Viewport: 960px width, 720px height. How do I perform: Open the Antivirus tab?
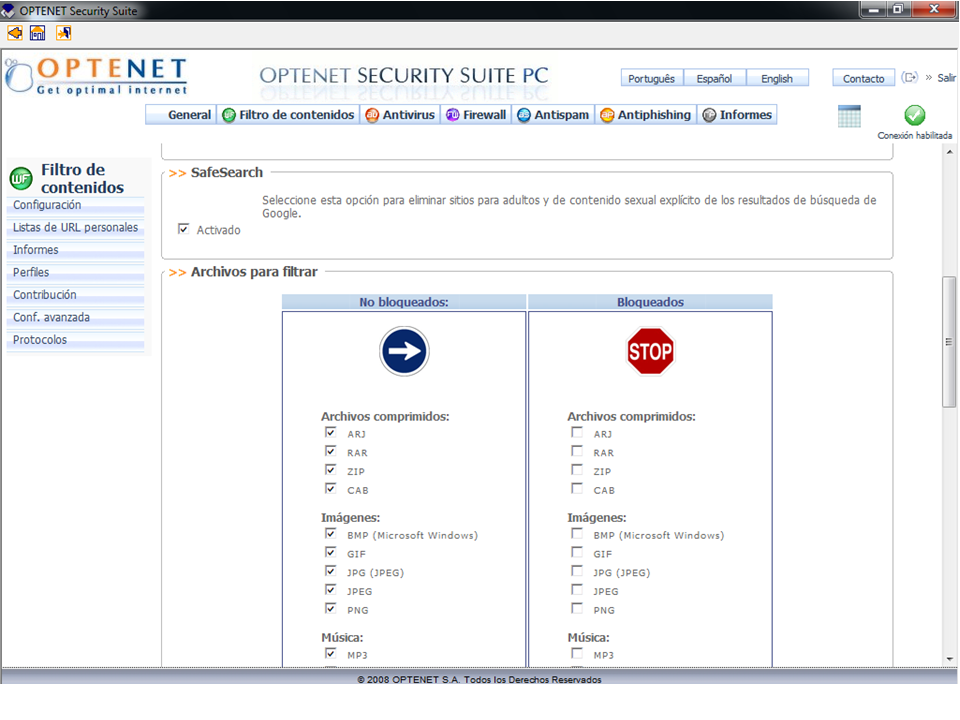[400, 115]
